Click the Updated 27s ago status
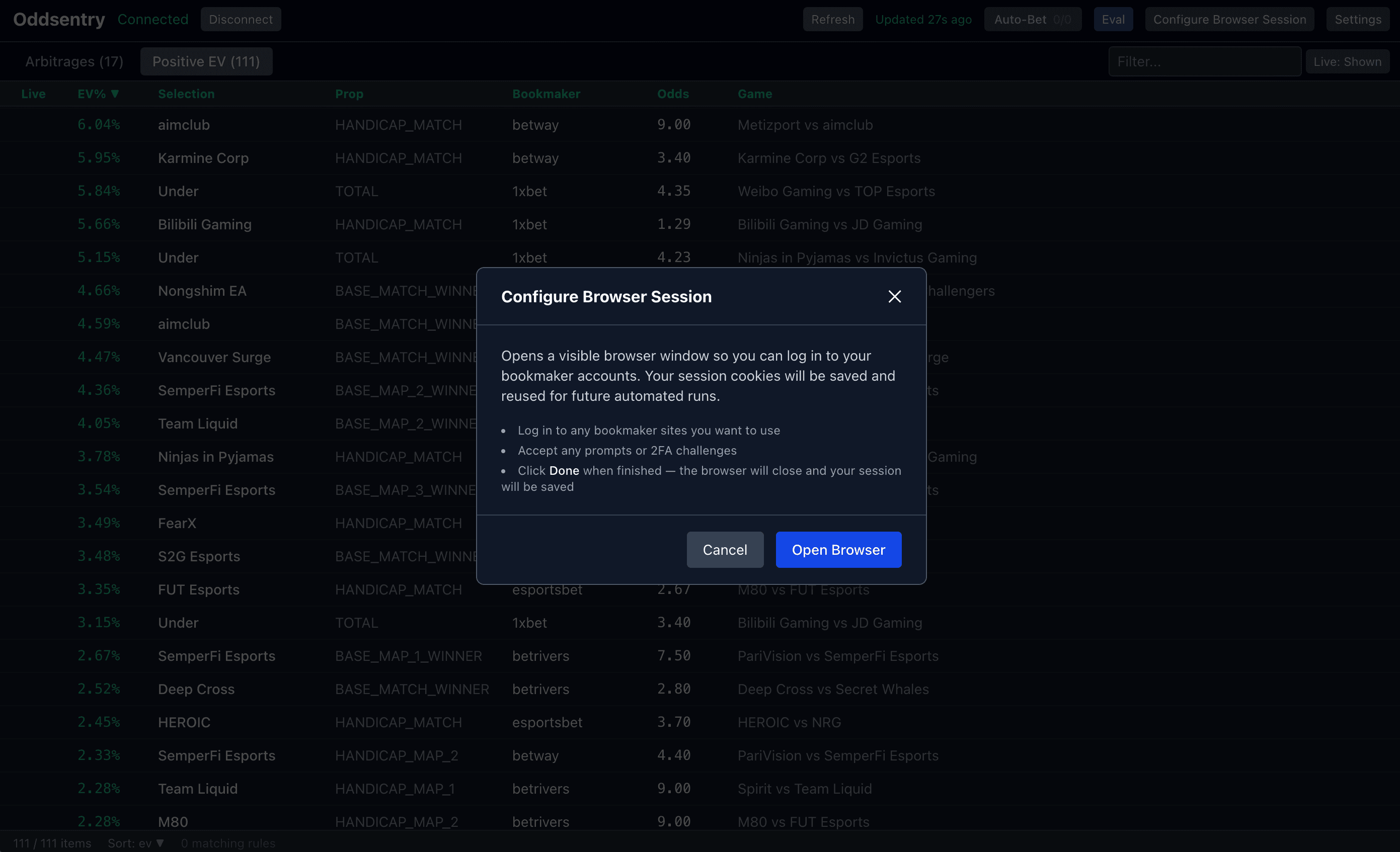 (923, 19)
